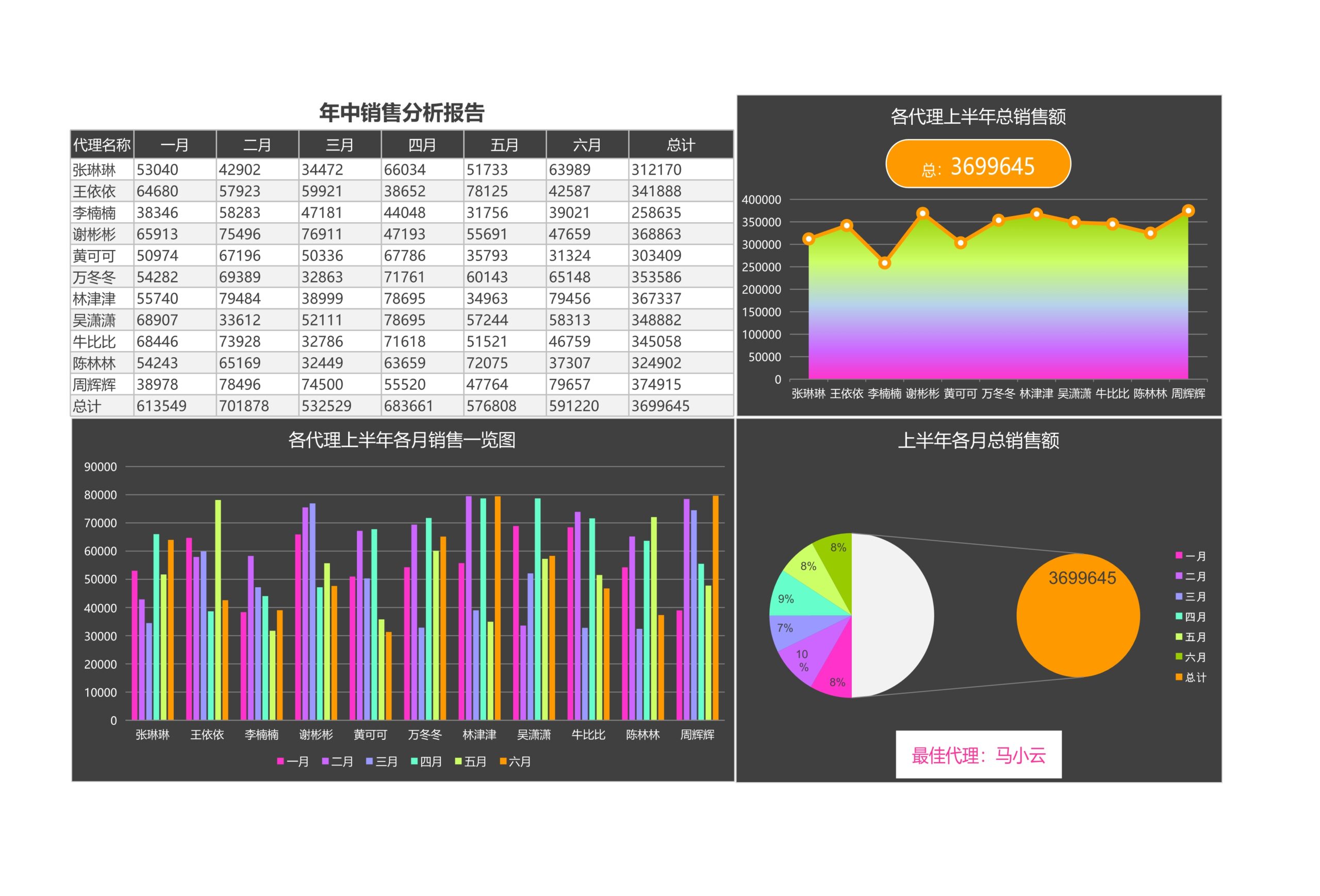Click the chart title 各代理上半年总销售额
The width and height of the screenshot is (1320, 896).
click(x=978, y=117)
